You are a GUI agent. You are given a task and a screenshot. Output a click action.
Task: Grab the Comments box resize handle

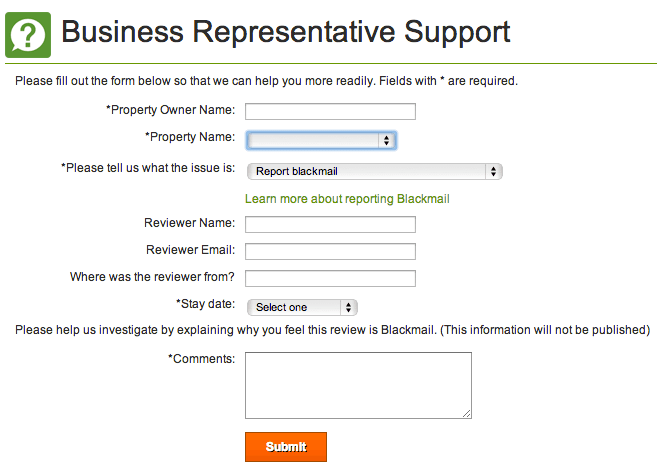[467, 413]
